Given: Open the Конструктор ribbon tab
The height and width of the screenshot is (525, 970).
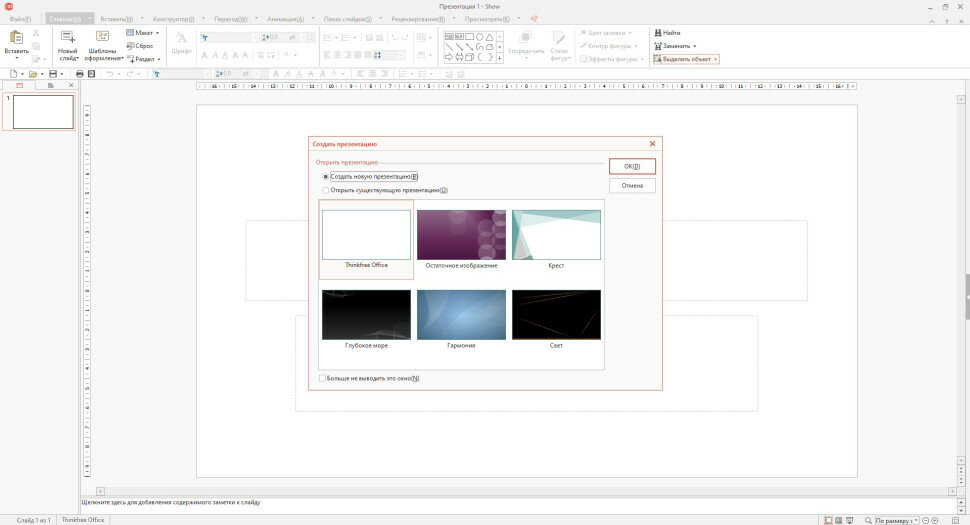Looking at the screenshot, I should [173, 19].
